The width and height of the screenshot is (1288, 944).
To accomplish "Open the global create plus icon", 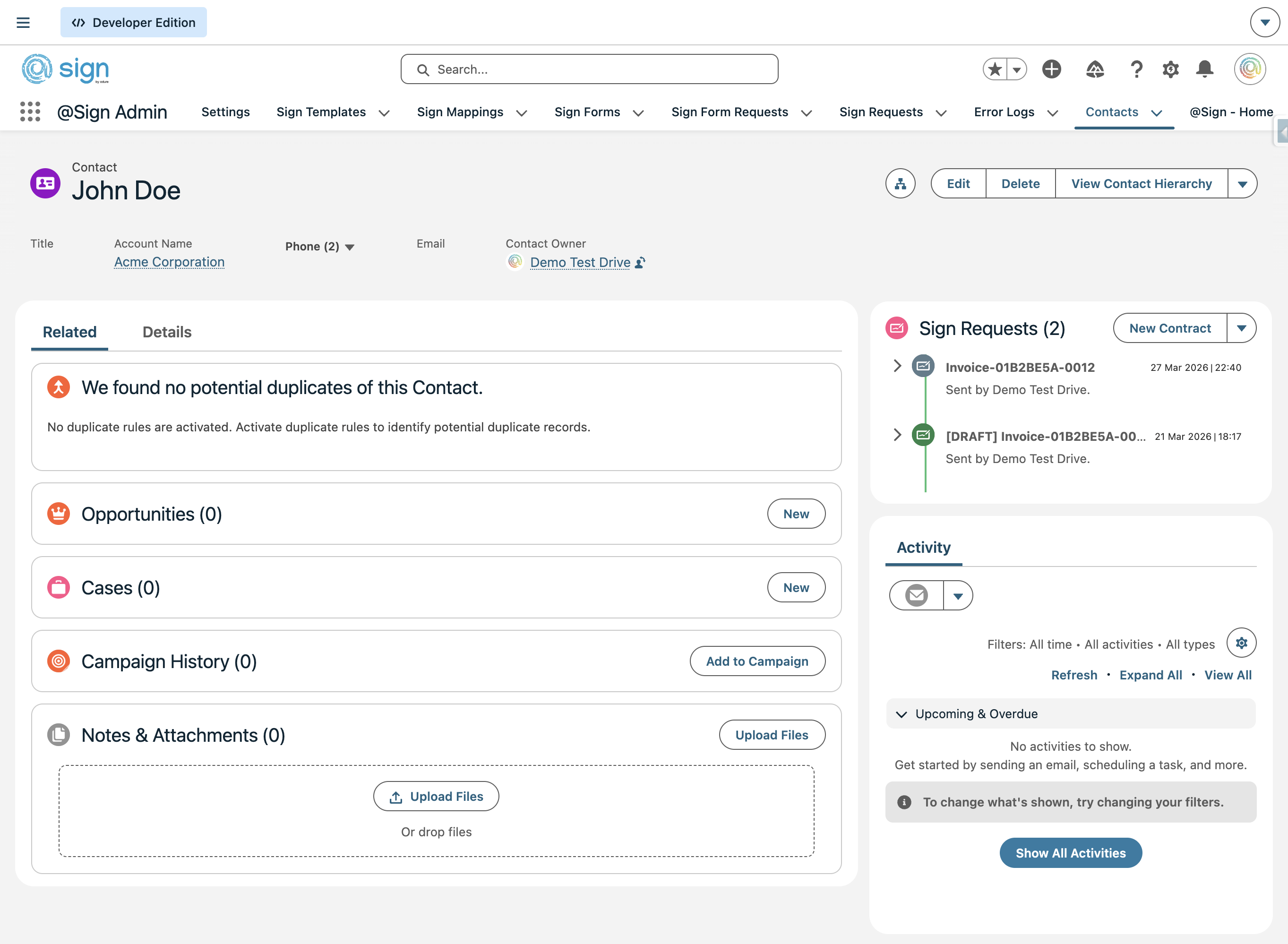I will coord(1051,69).
